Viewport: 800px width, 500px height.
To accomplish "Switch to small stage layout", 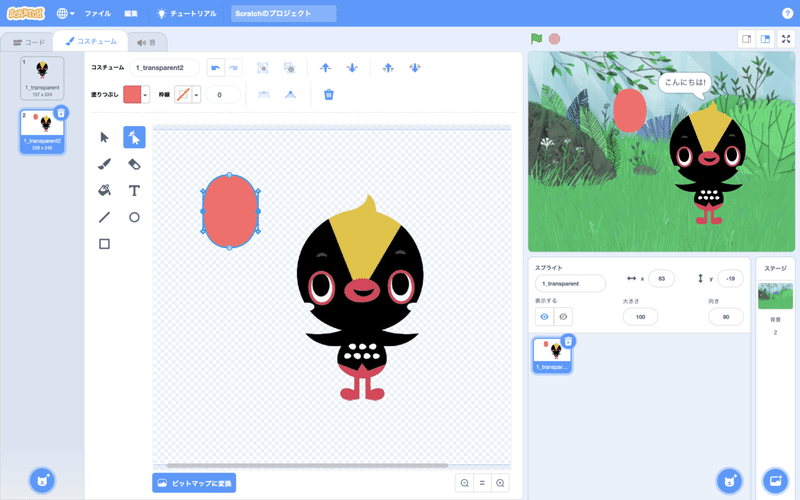I will (746, 39).
